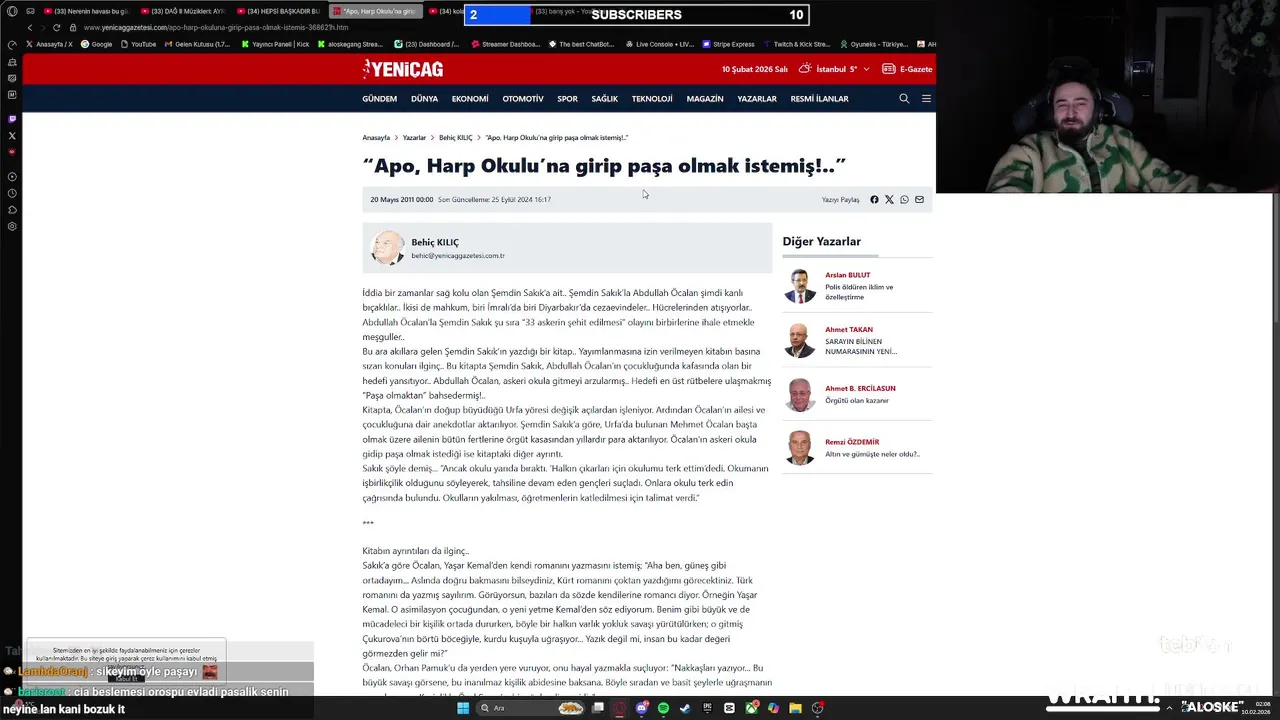Image resolution: width=1280 pixels, height=720 pixels.
Task: Go back with the browser back arrow
Action: (x=30, y=28)
